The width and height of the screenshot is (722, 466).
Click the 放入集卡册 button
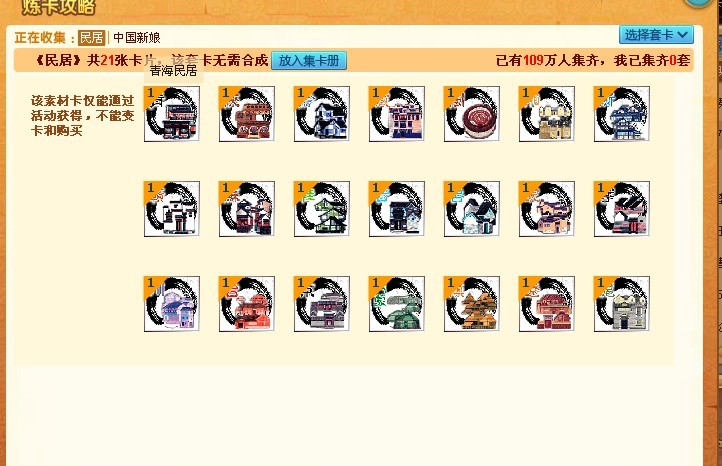point(309,61)
